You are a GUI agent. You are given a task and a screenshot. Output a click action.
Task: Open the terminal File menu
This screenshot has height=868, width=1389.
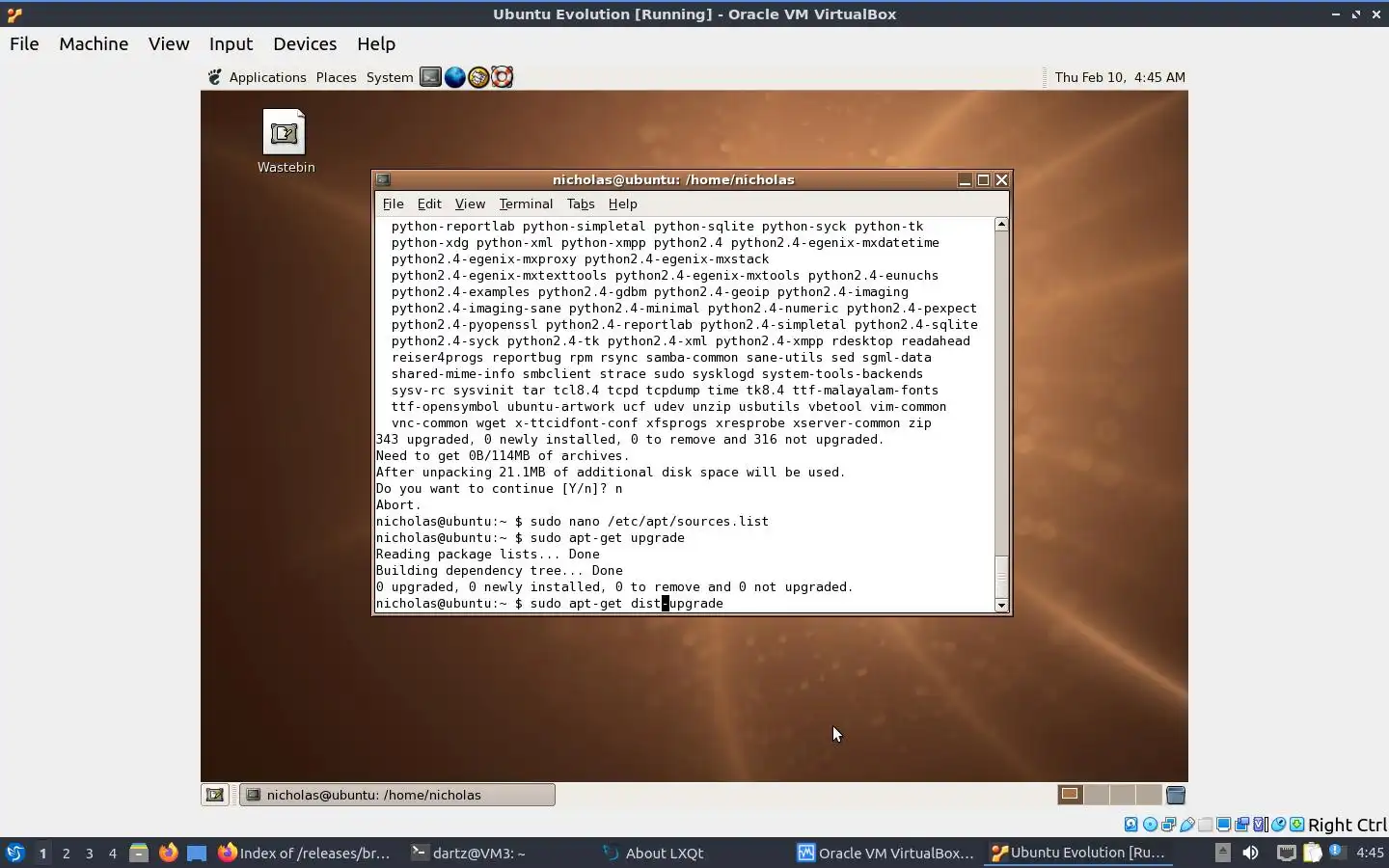[x=393, y=203]
